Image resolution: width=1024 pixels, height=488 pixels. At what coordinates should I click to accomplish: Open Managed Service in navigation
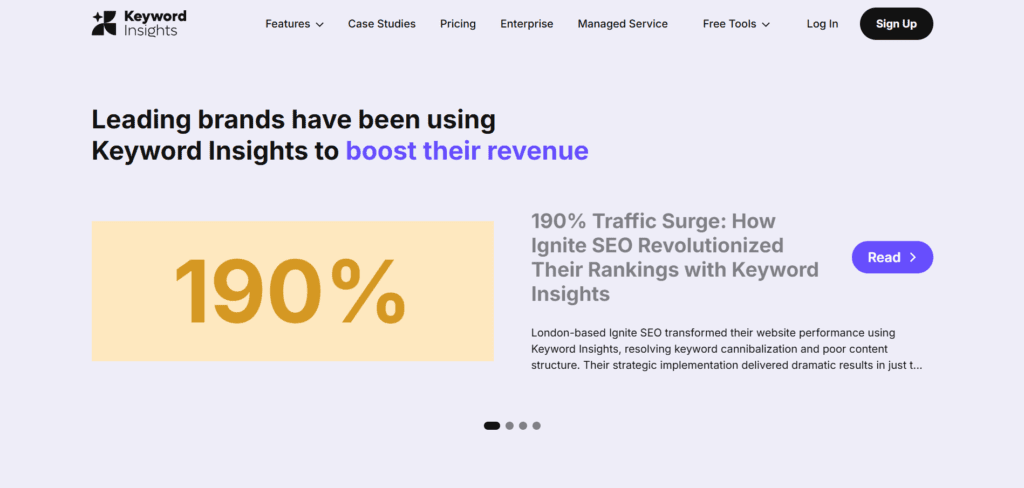pyautogui.click(x=622, y=24)
